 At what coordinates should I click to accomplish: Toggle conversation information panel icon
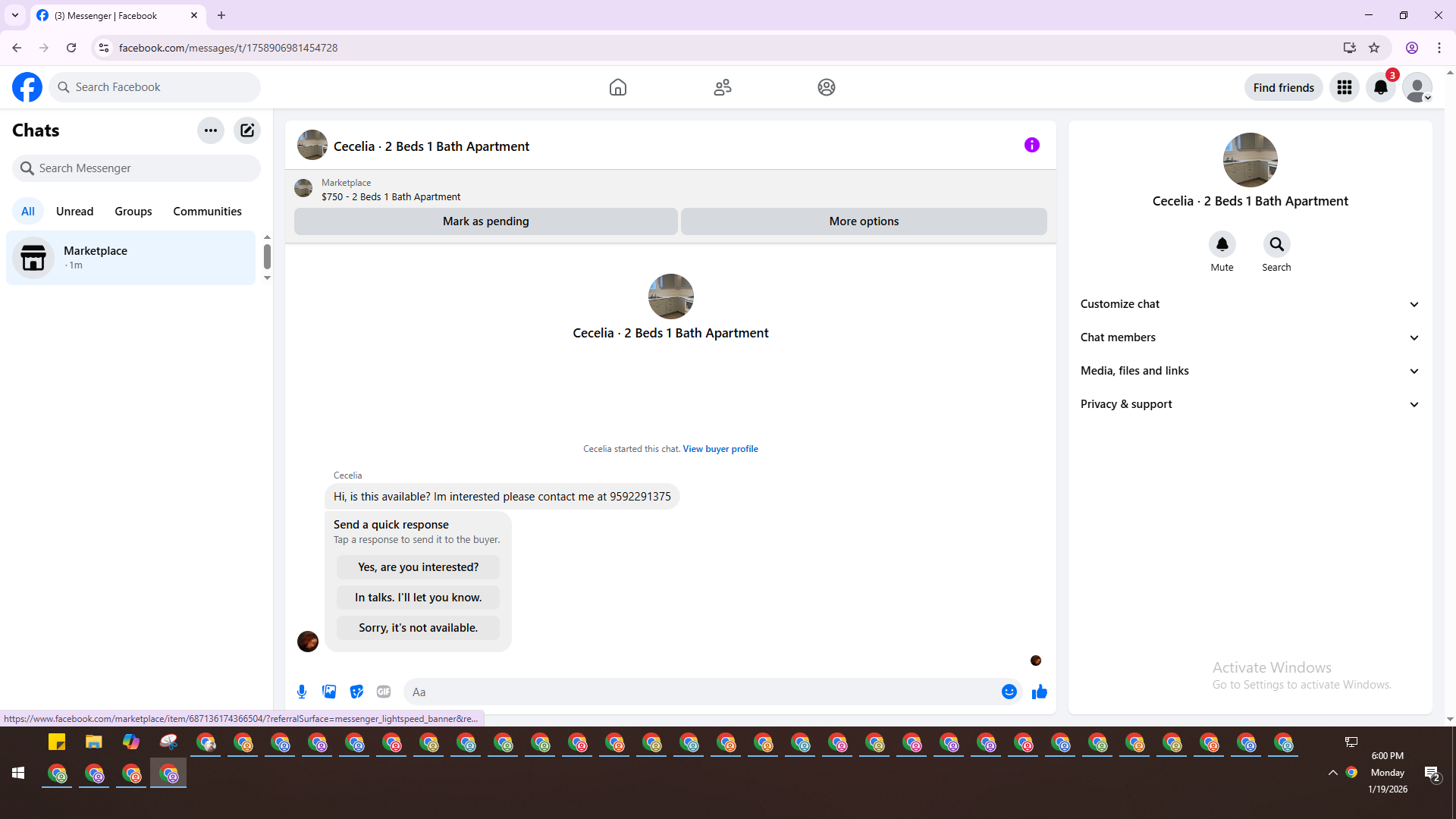tap(1031, 145)
